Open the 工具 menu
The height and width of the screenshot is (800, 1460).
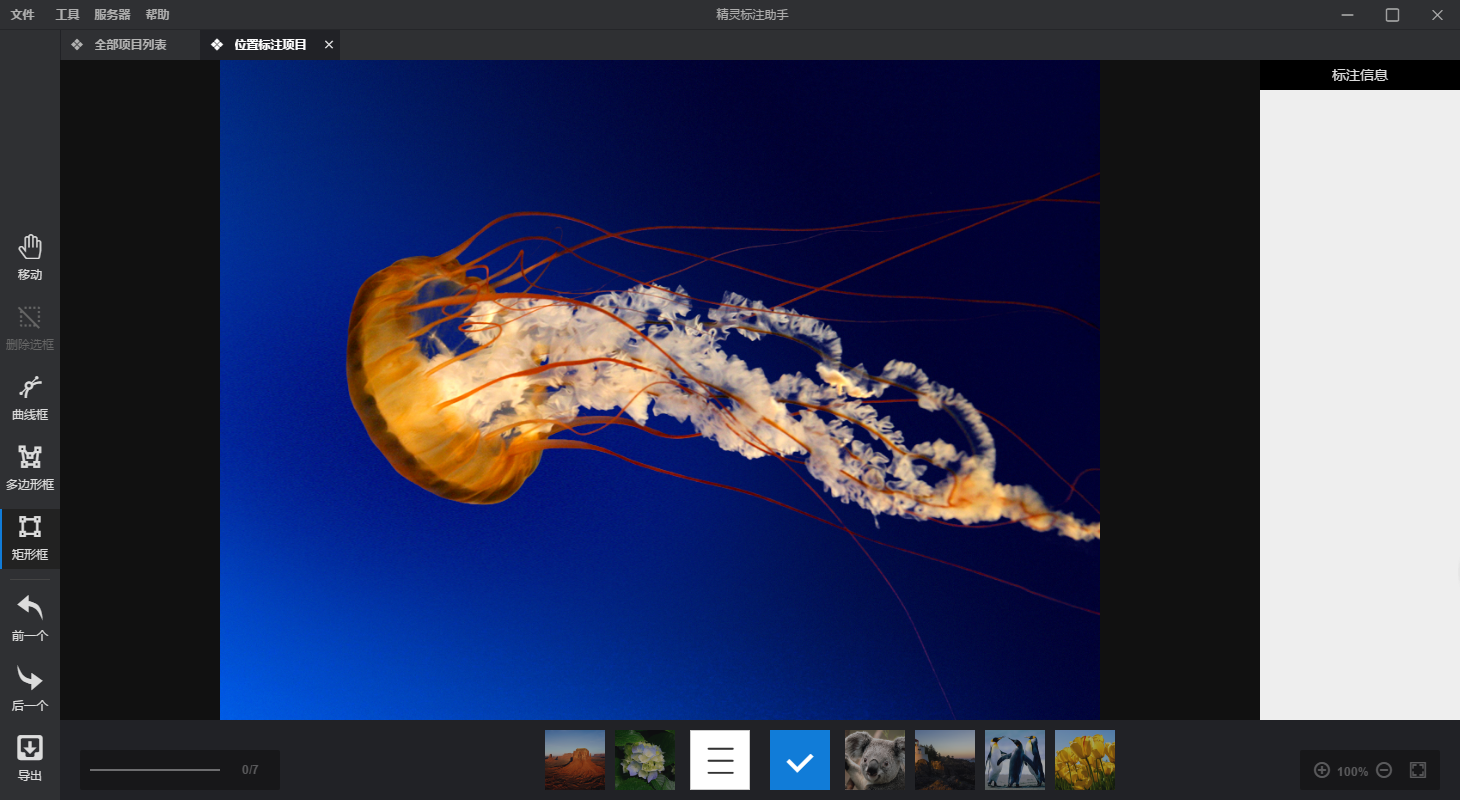67,15
